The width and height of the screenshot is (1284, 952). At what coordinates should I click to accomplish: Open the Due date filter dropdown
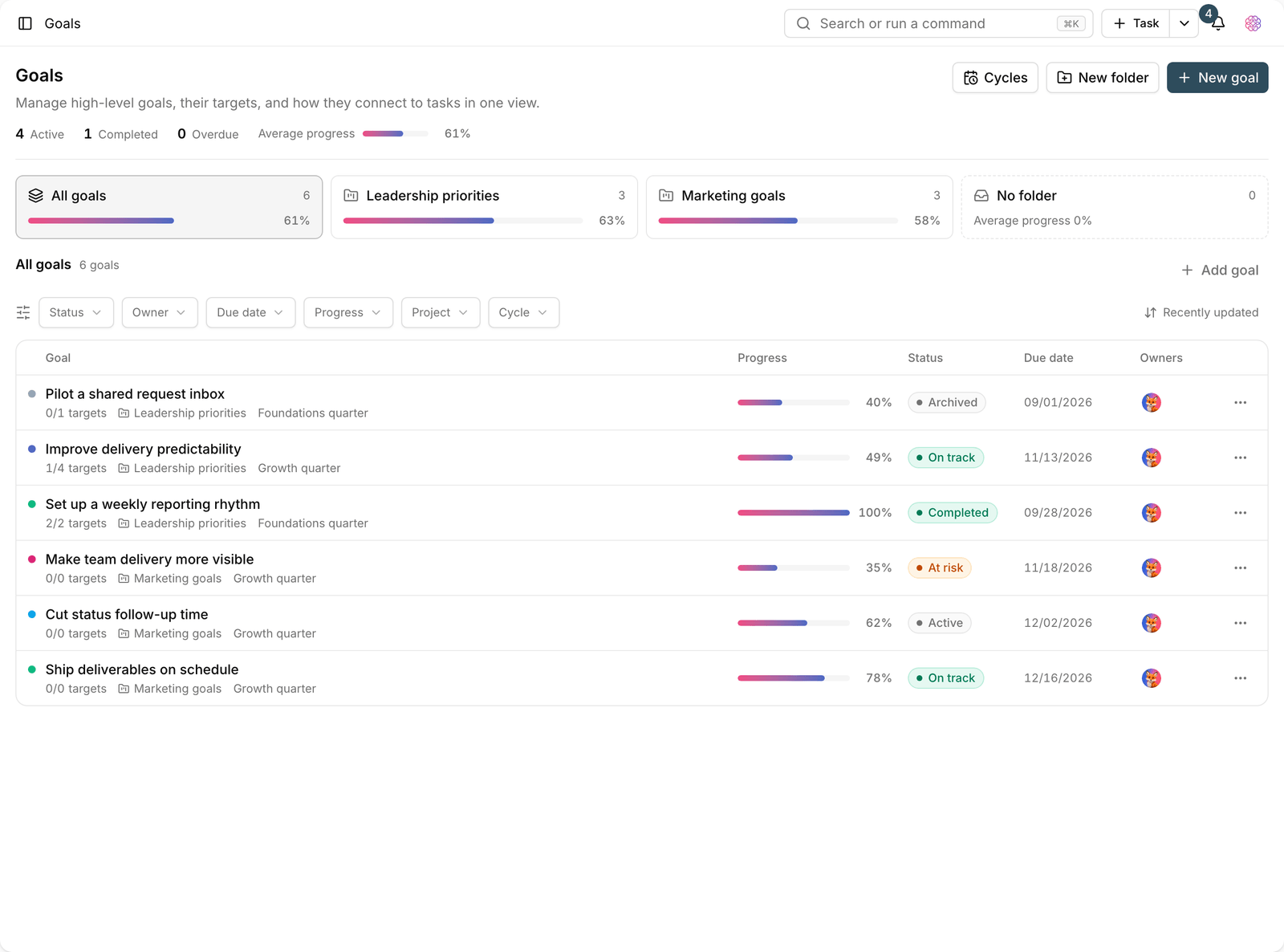pyautogui.click(x=250, y=312)
